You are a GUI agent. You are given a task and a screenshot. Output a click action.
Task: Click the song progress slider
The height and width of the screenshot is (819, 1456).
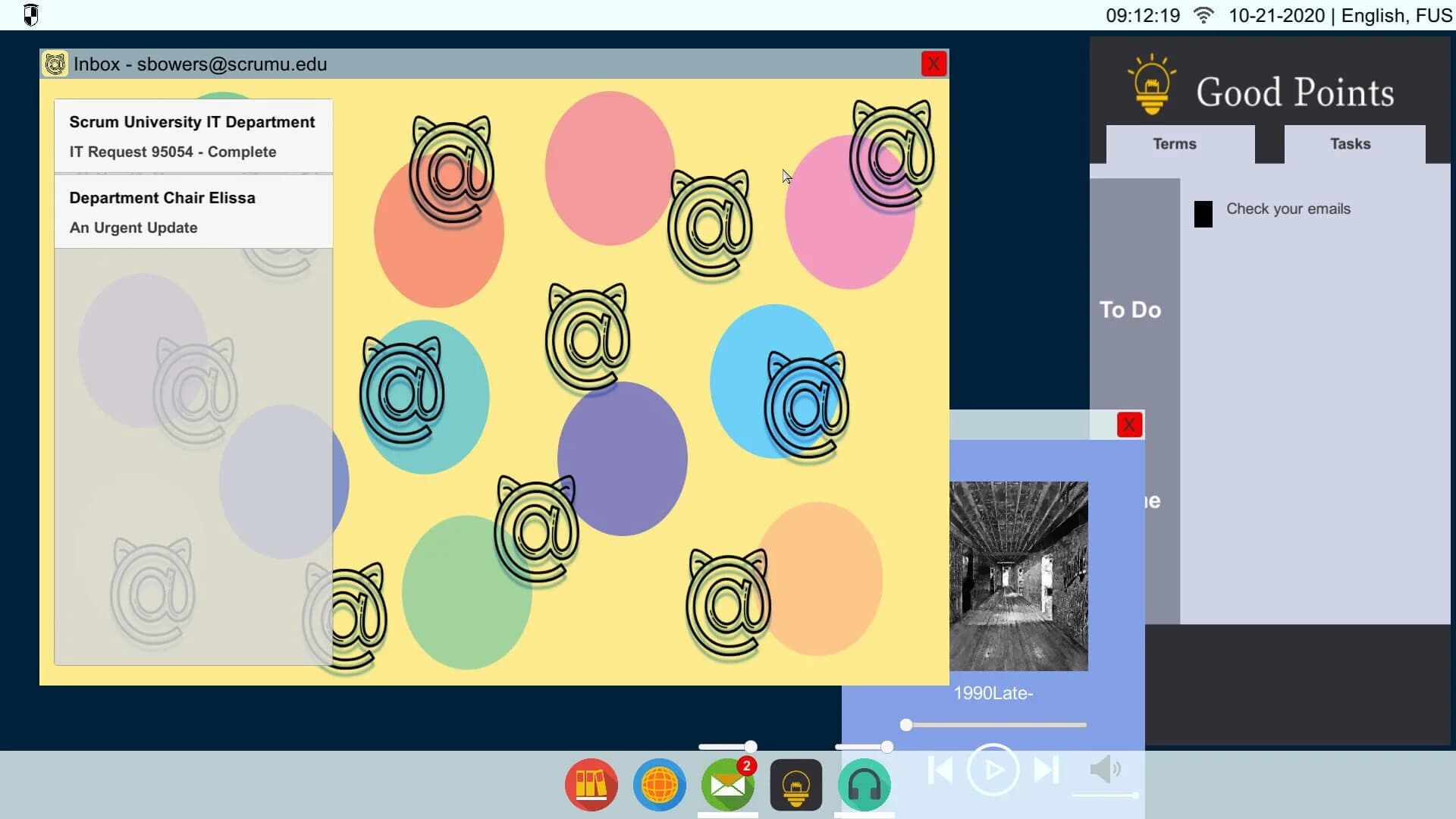click(993, 725)
